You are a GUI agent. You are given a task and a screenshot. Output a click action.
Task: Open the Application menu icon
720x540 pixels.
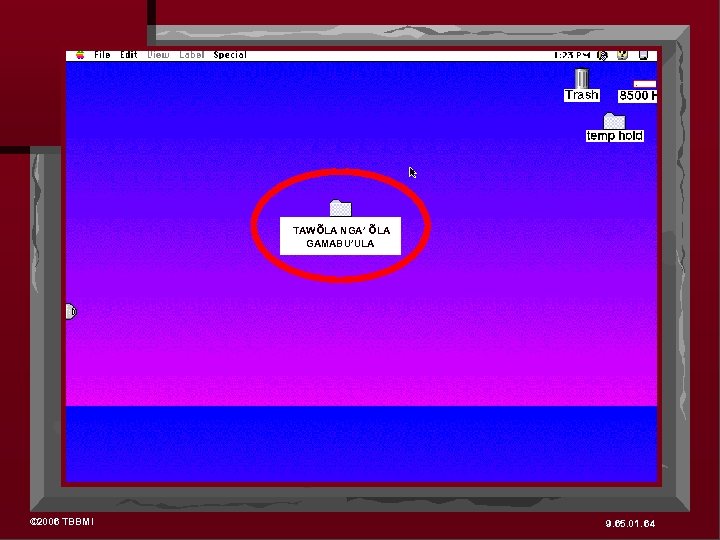[644, 56]
